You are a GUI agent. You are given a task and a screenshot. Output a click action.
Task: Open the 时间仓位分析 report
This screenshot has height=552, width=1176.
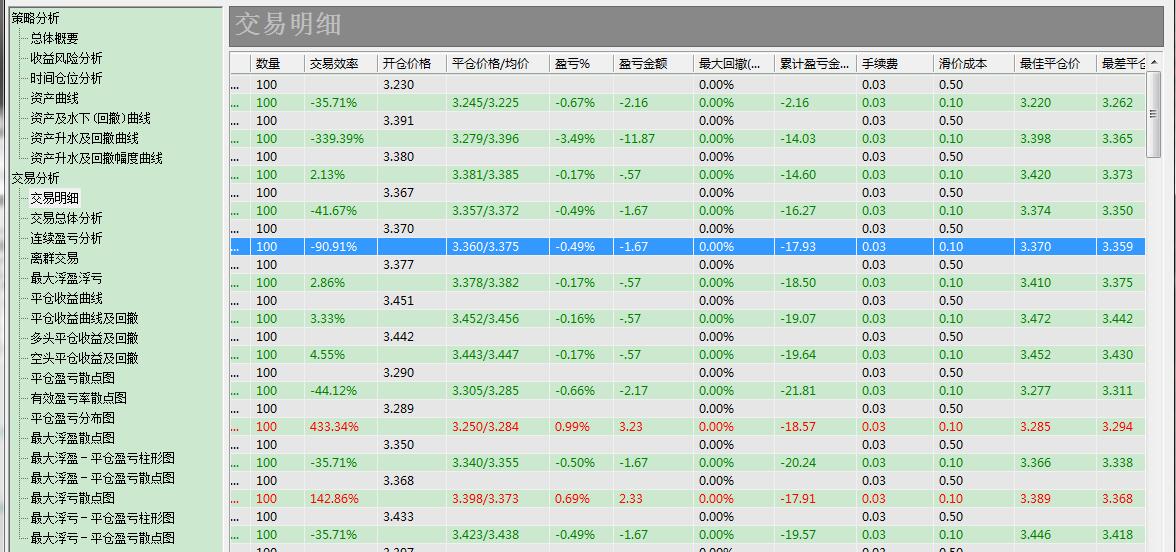click(x=66, y=78)
